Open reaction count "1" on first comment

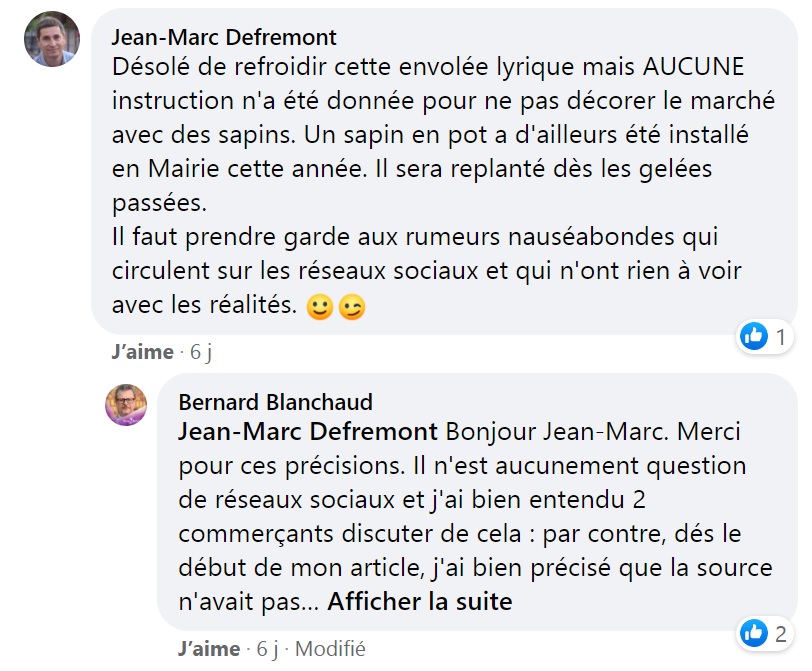click(780, 338)
